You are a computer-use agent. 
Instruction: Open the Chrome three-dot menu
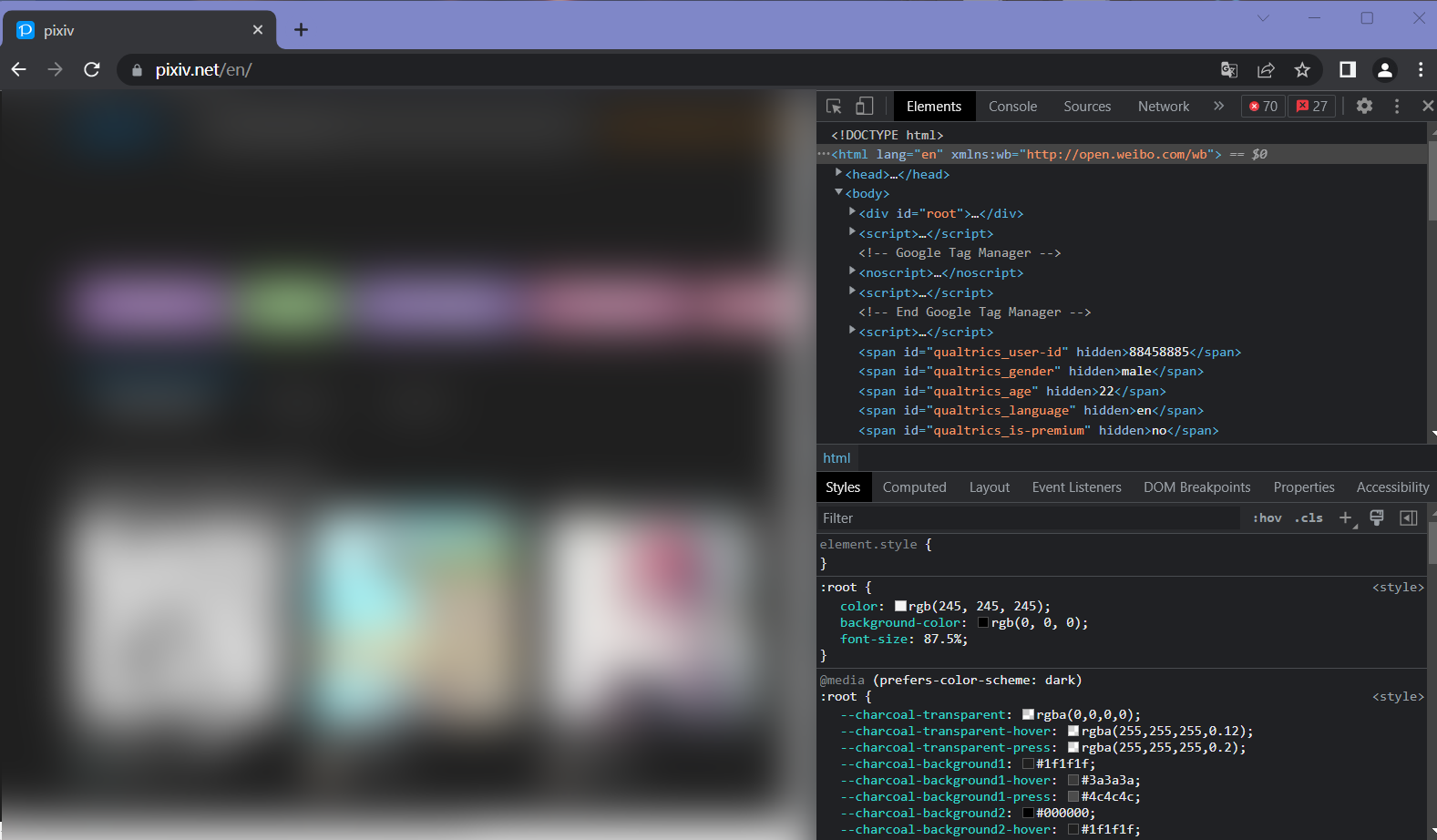tap(1421, 69)
